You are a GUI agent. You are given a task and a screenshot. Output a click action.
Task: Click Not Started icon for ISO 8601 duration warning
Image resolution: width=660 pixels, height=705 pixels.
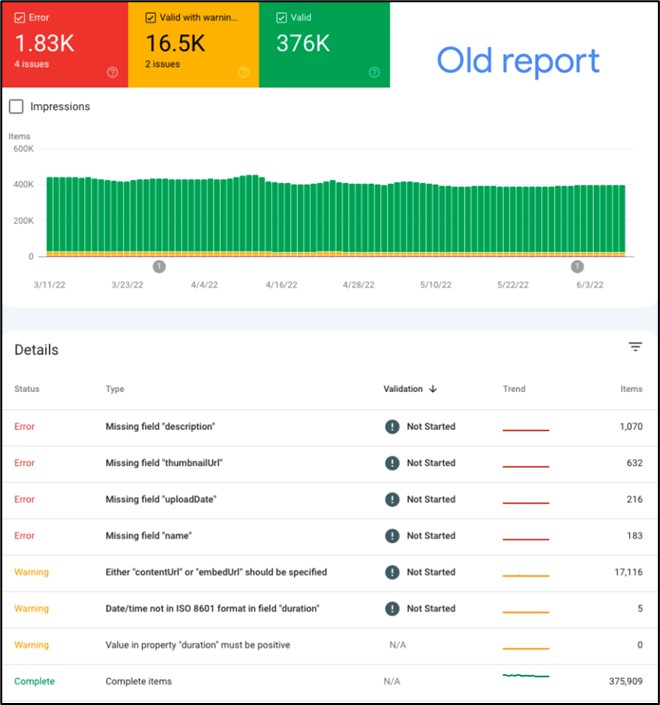[392, 608]
